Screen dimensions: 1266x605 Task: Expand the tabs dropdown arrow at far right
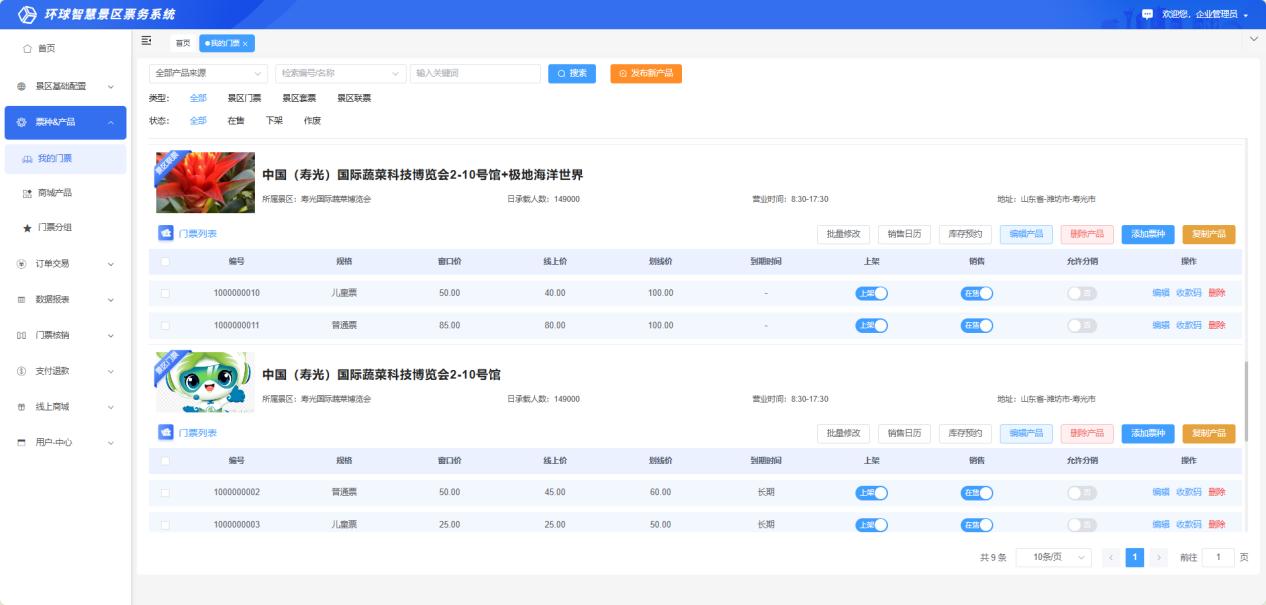(x=1256, y=39)
